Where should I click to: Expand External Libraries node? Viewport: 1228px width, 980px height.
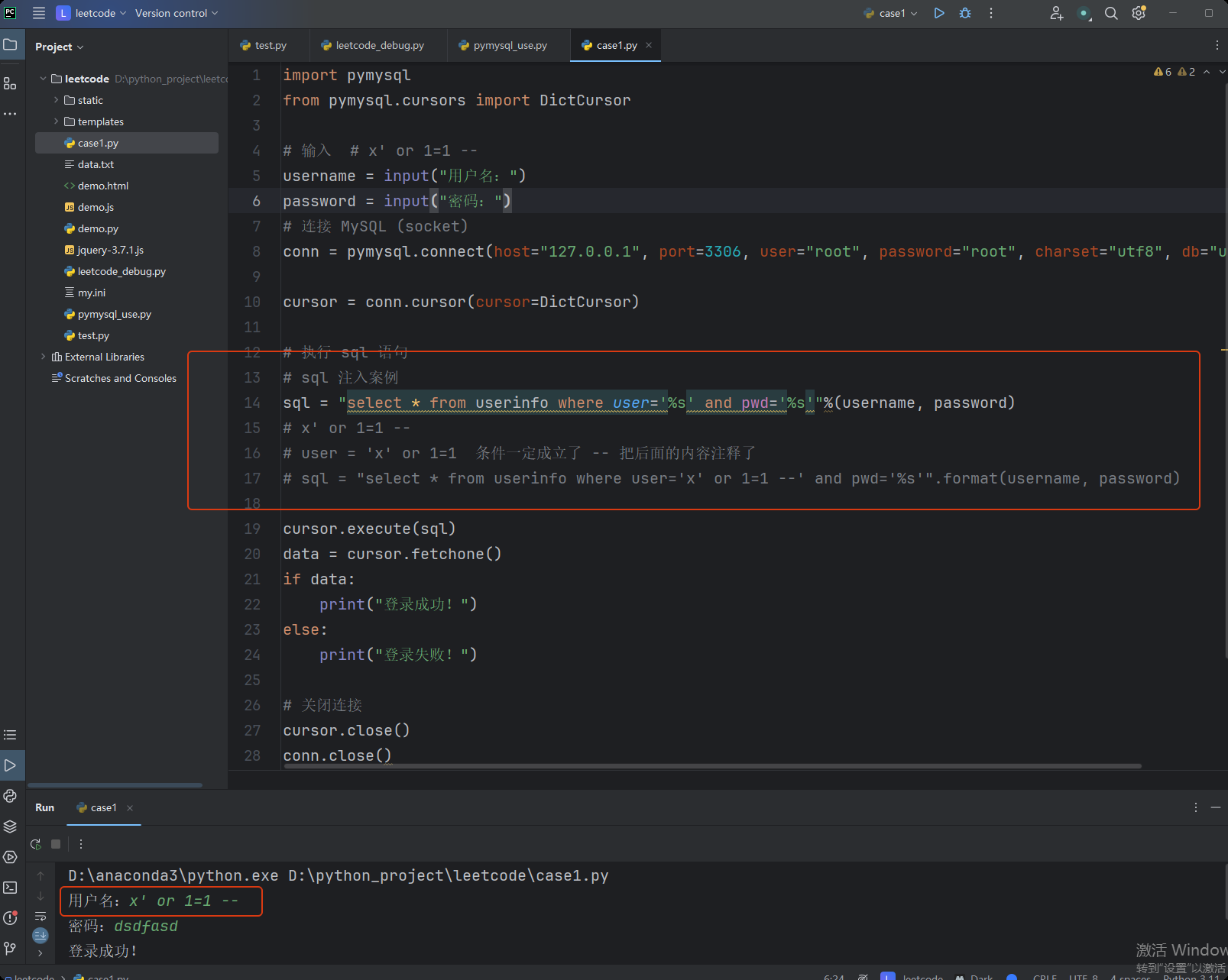[x=43, y=357]
